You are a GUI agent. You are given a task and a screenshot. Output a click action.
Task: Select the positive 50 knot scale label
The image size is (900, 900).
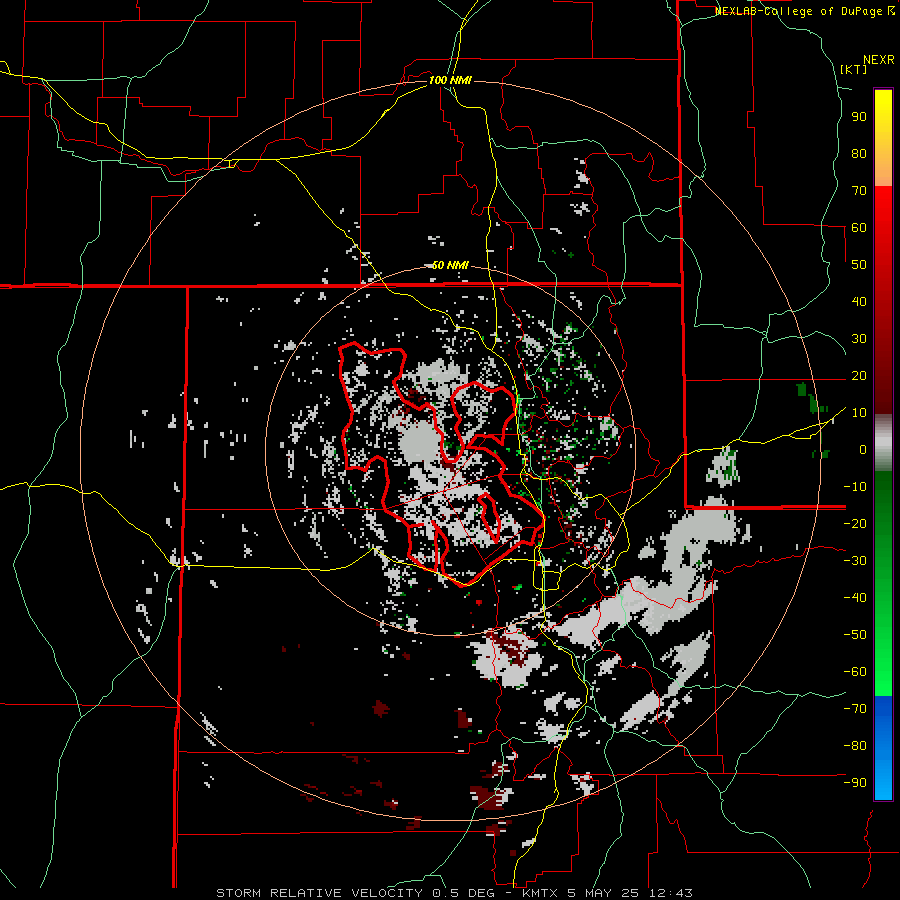click(859, 265)
